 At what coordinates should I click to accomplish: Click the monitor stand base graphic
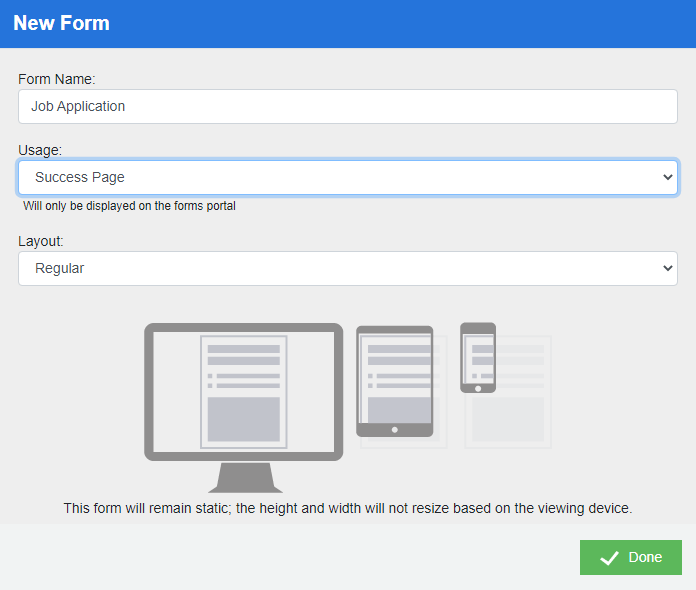pyautogui.click(x=244, y=478)
